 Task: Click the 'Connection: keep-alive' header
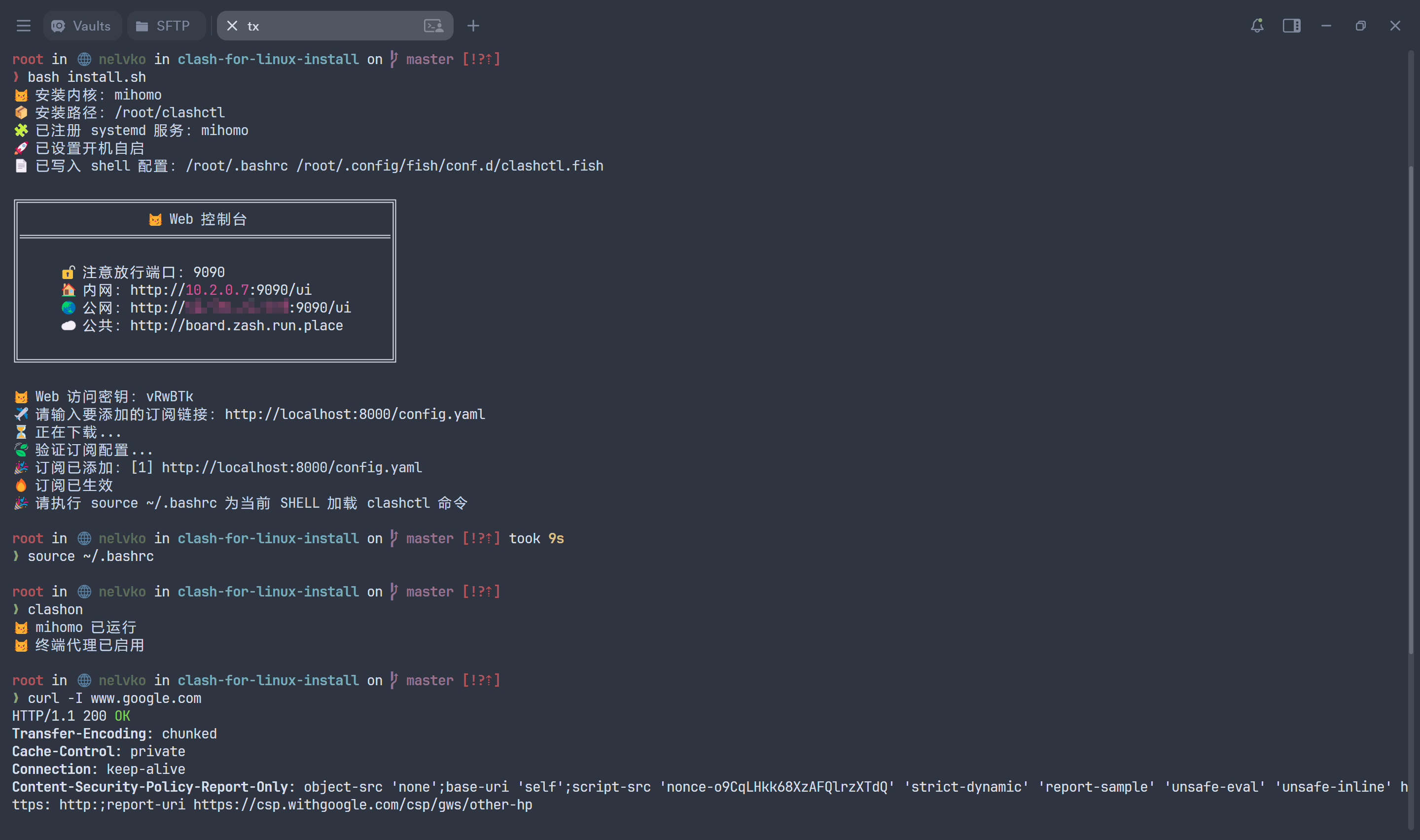(99, 769)
